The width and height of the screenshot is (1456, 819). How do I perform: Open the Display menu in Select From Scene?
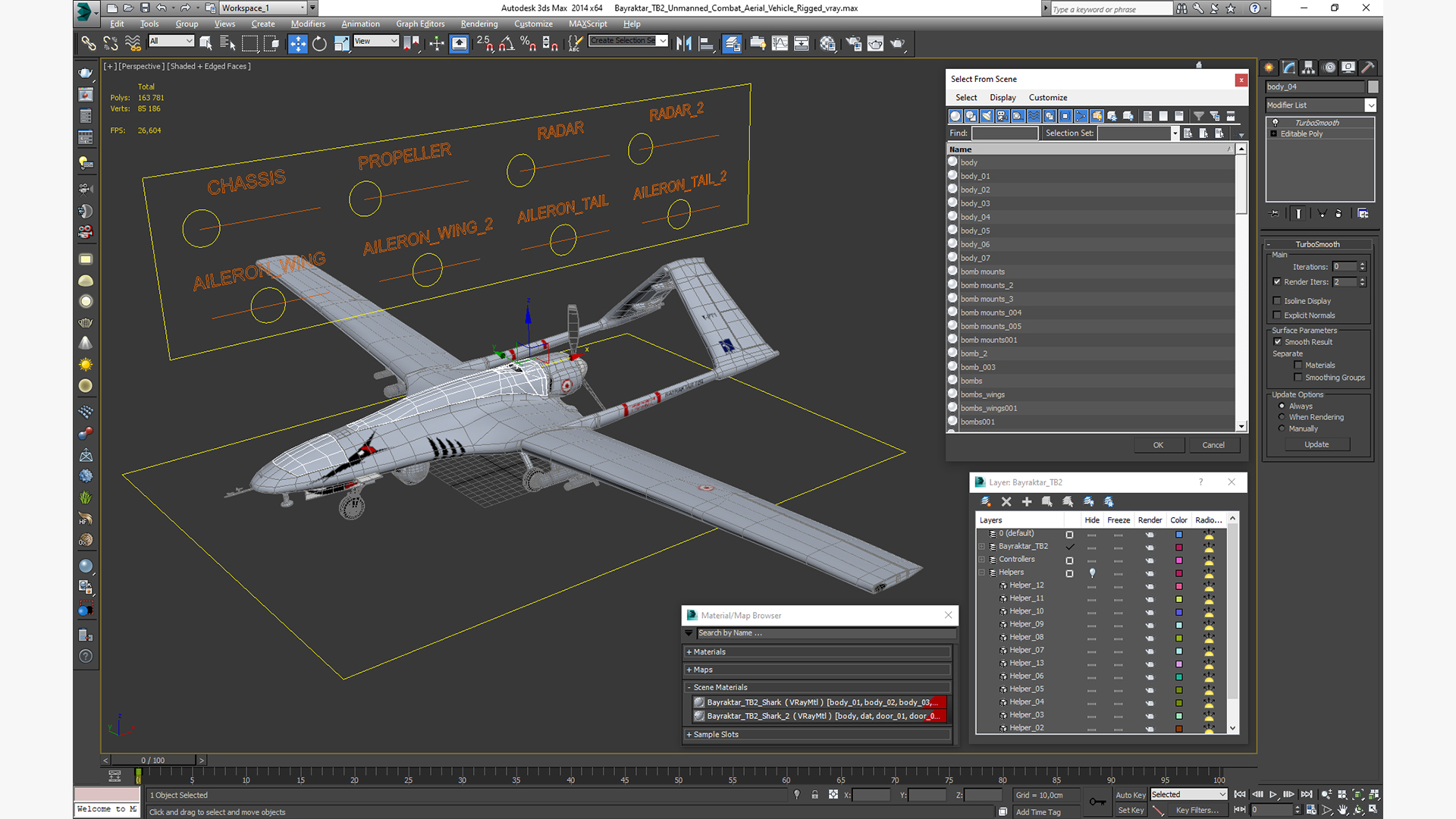point(1002,97)
